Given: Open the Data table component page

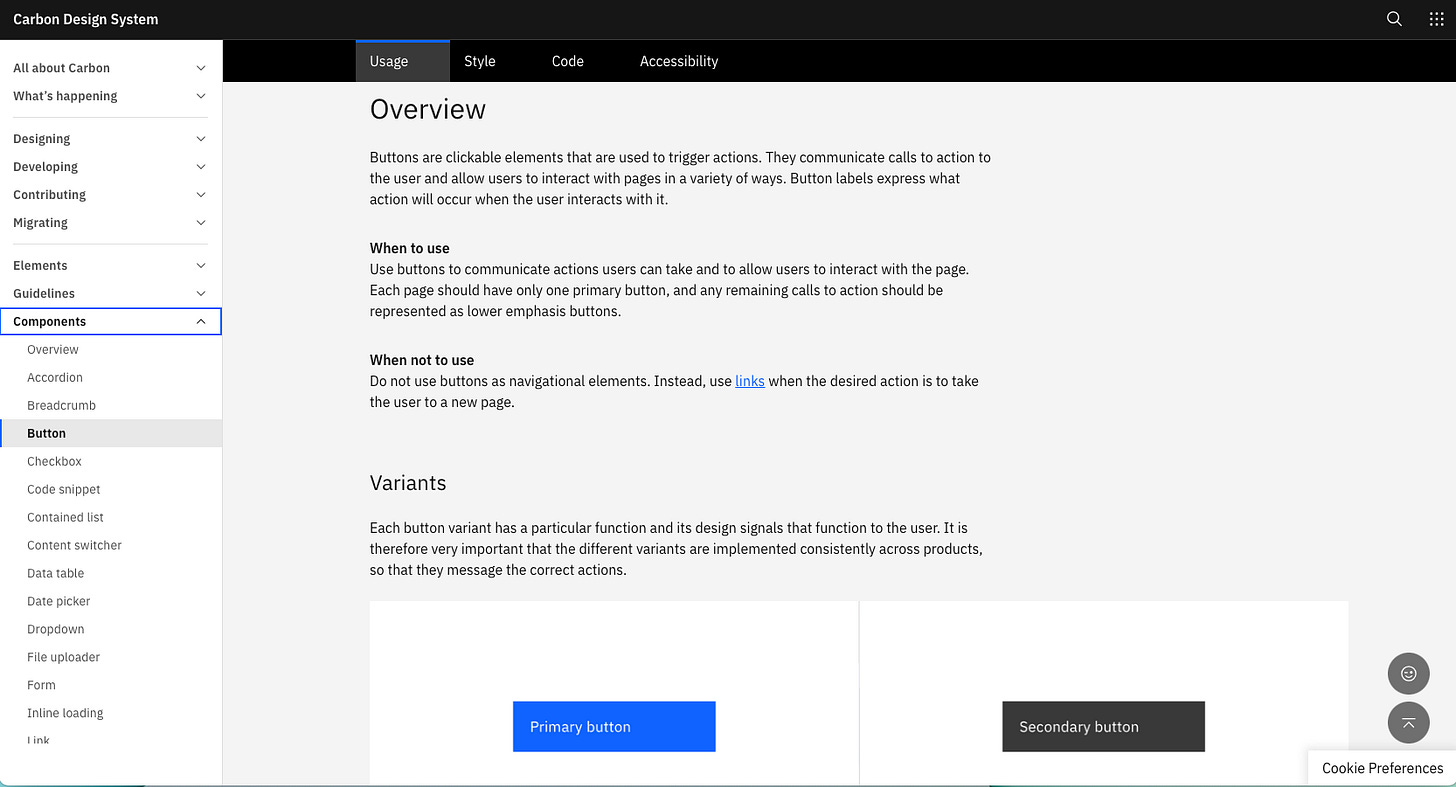Looking at the screenshot, I should 111,574.
